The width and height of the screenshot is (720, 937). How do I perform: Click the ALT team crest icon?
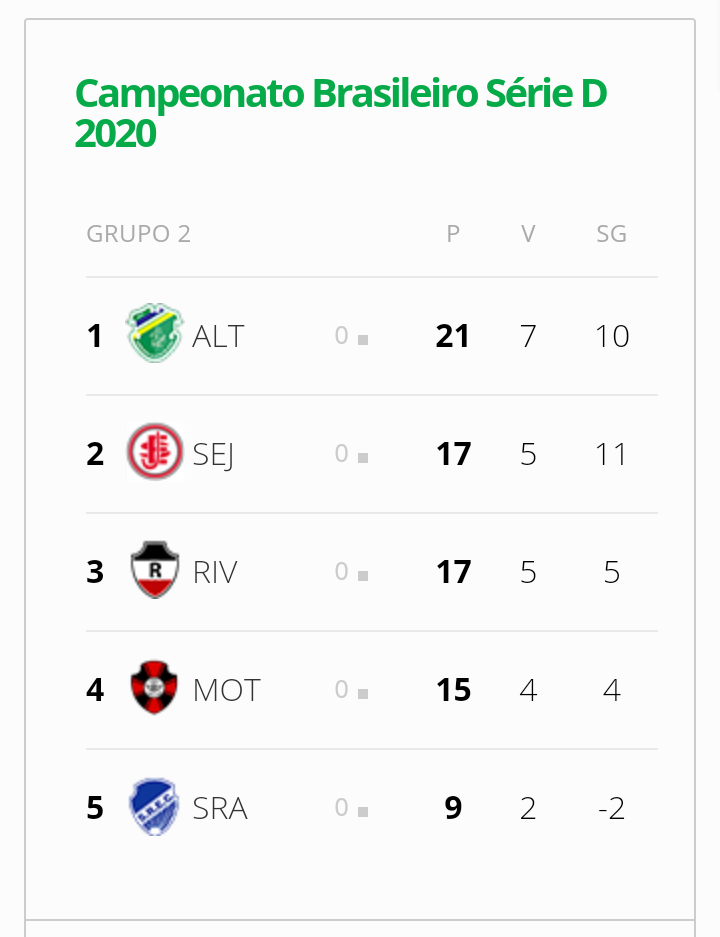155,335
